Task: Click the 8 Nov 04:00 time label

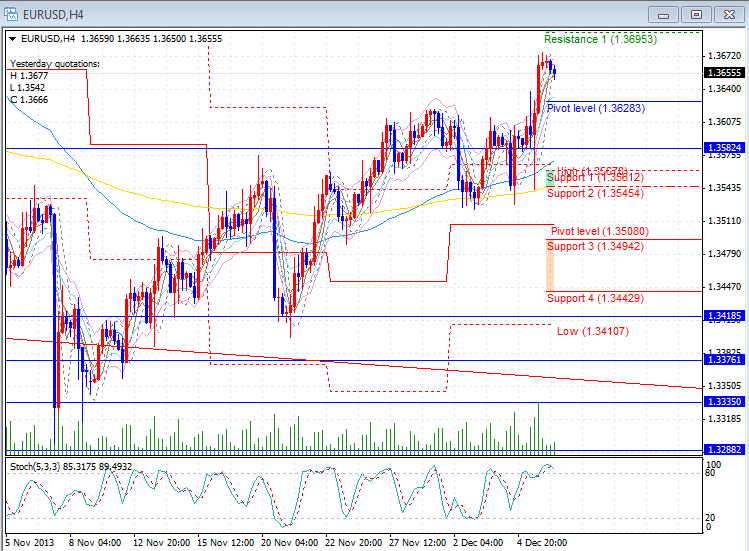Action: coord(95,543)
